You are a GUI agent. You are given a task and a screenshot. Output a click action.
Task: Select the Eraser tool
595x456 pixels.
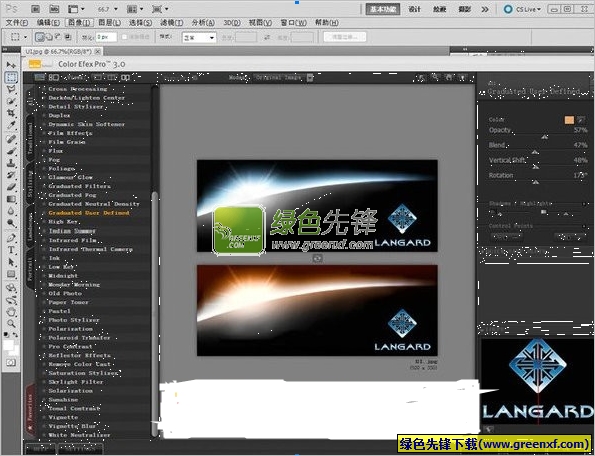[x=11, y=187]
